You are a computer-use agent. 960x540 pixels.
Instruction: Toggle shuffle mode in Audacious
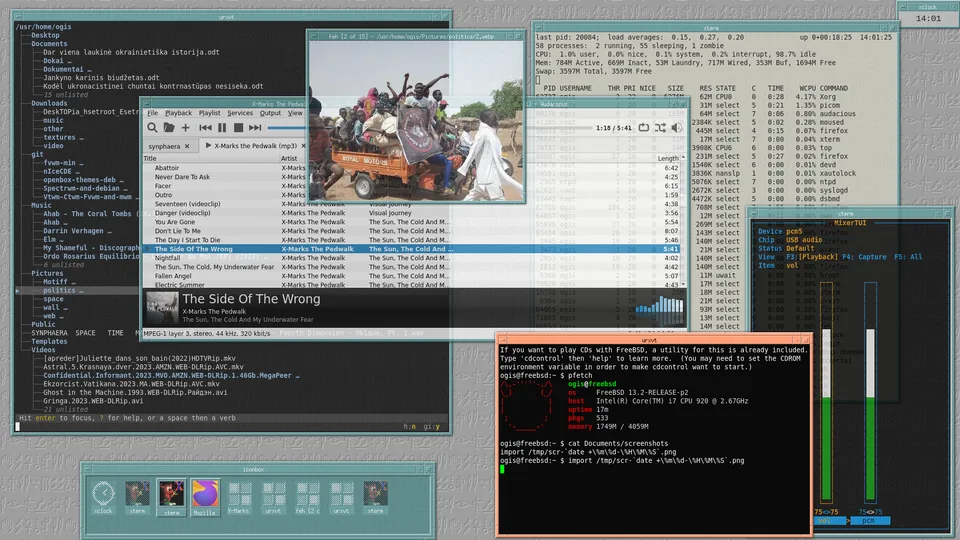click(660, 128)
